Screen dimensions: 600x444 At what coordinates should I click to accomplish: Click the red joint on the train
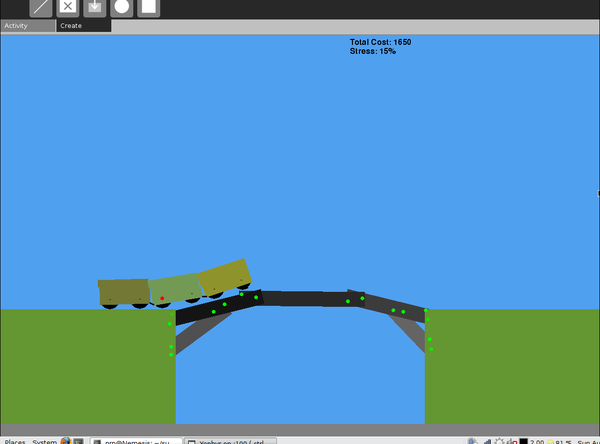[162, 298]
